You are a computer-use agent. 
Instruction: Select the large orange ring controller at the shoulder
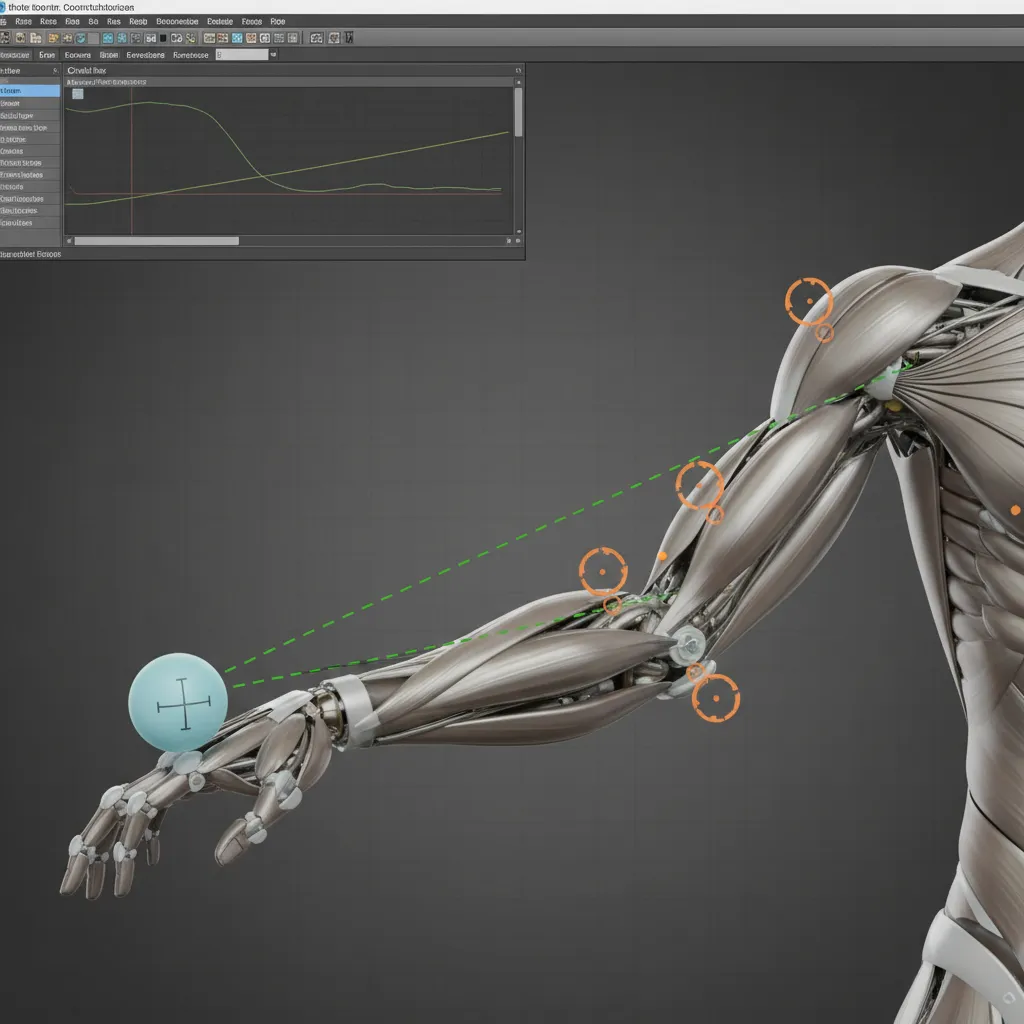(x=808, y=301)
